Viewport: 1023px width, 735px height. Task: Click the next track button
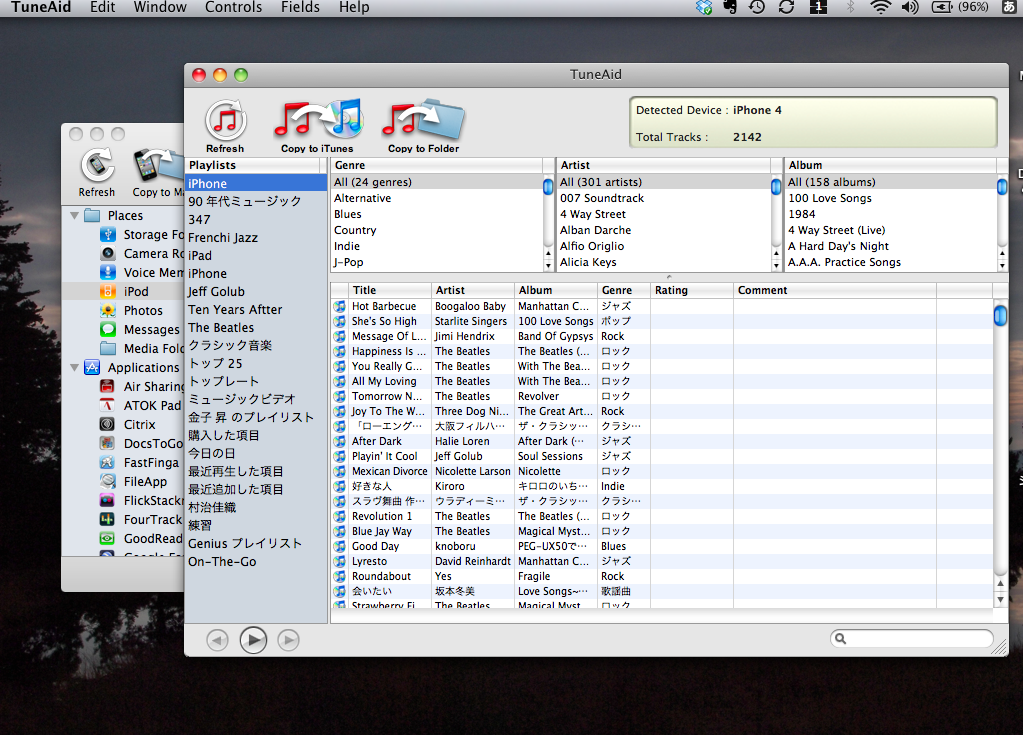(288, 640)
